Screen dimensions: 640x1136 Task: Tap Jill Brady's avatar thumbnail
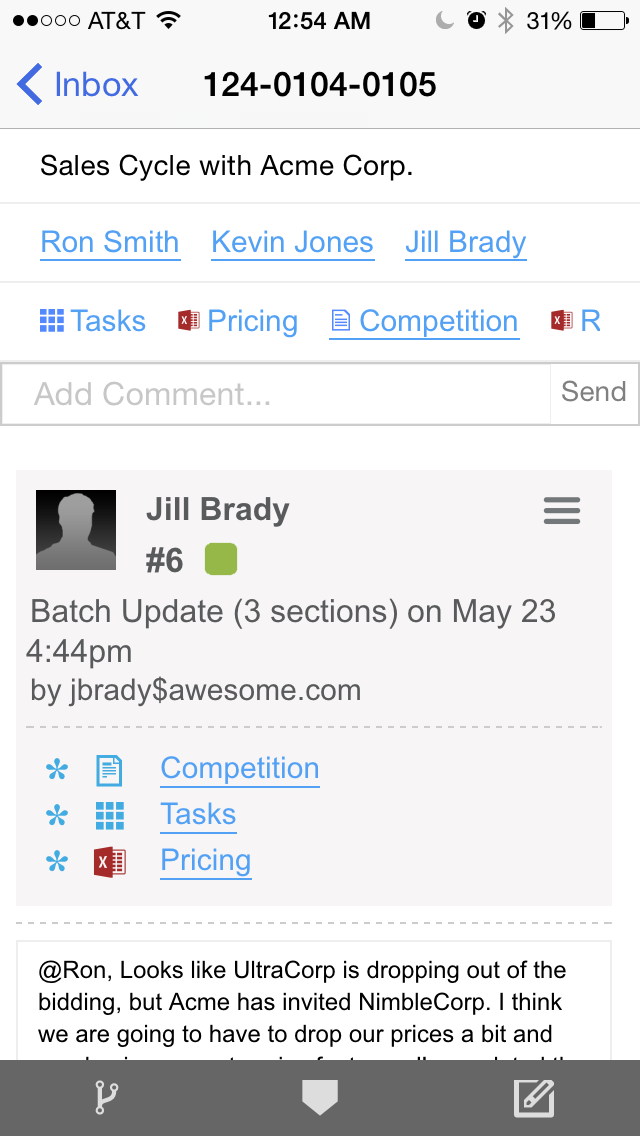pyautogui.click(x=76, y=530)
